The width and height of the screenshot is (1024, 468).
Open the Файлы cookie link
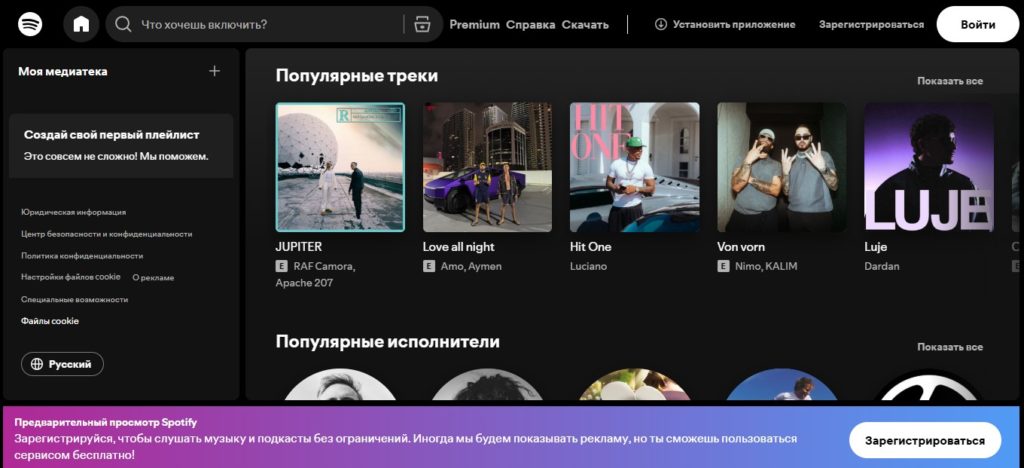[x=50, y=321]
